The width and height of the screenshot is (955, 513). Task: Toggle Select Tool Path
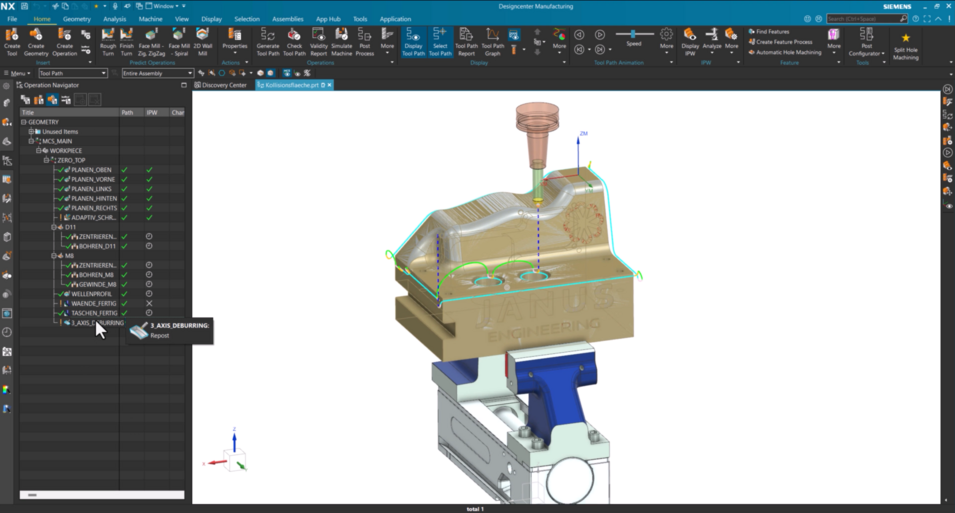pyautogui.click(x=440, y=41)
